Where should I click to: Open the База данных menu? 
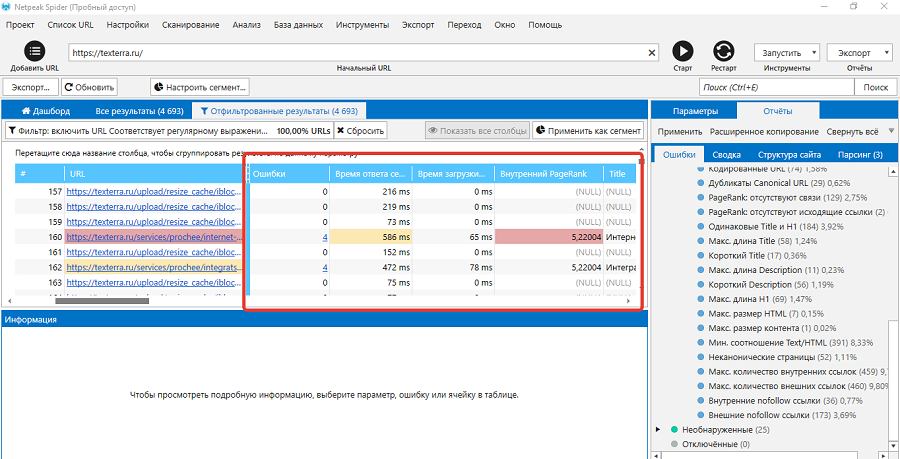coord(298,25)
